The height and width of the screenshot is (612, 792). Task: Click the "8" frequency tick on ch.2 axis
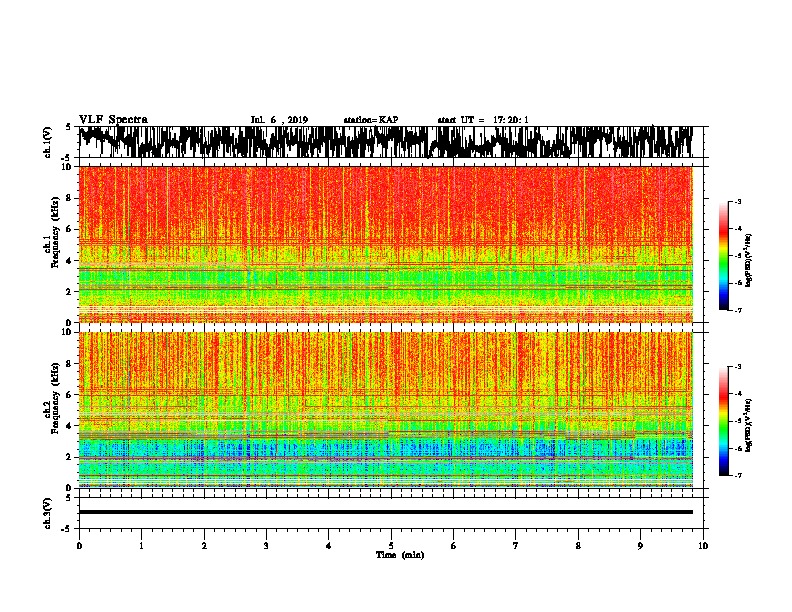tap(70, 364)
